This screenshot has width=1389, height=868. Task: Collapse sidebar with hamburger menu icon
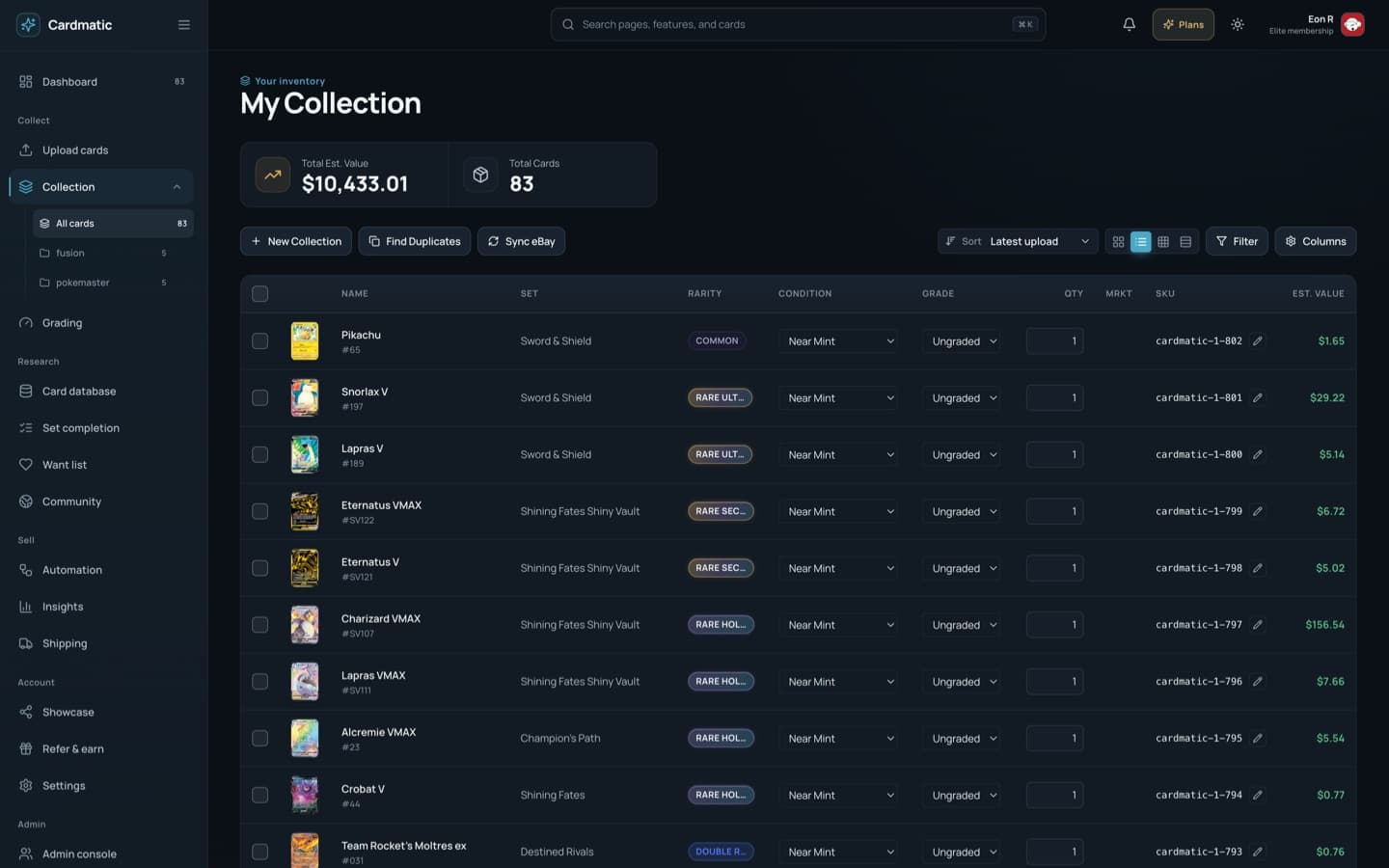coord(183,25)
